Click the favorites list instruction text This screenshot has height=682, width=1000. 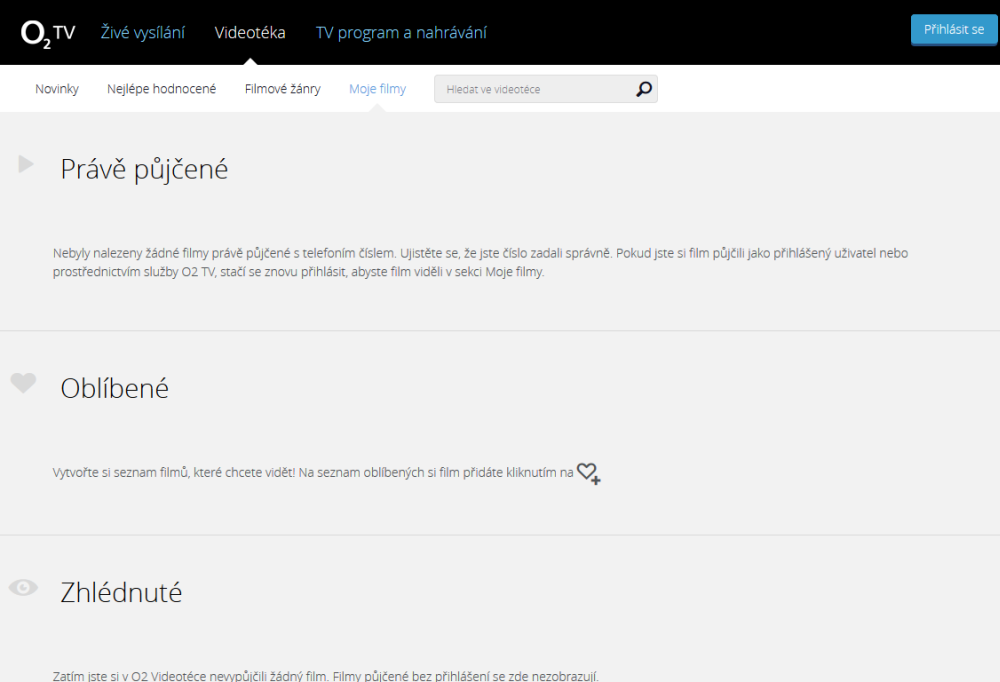coord(313,472)
